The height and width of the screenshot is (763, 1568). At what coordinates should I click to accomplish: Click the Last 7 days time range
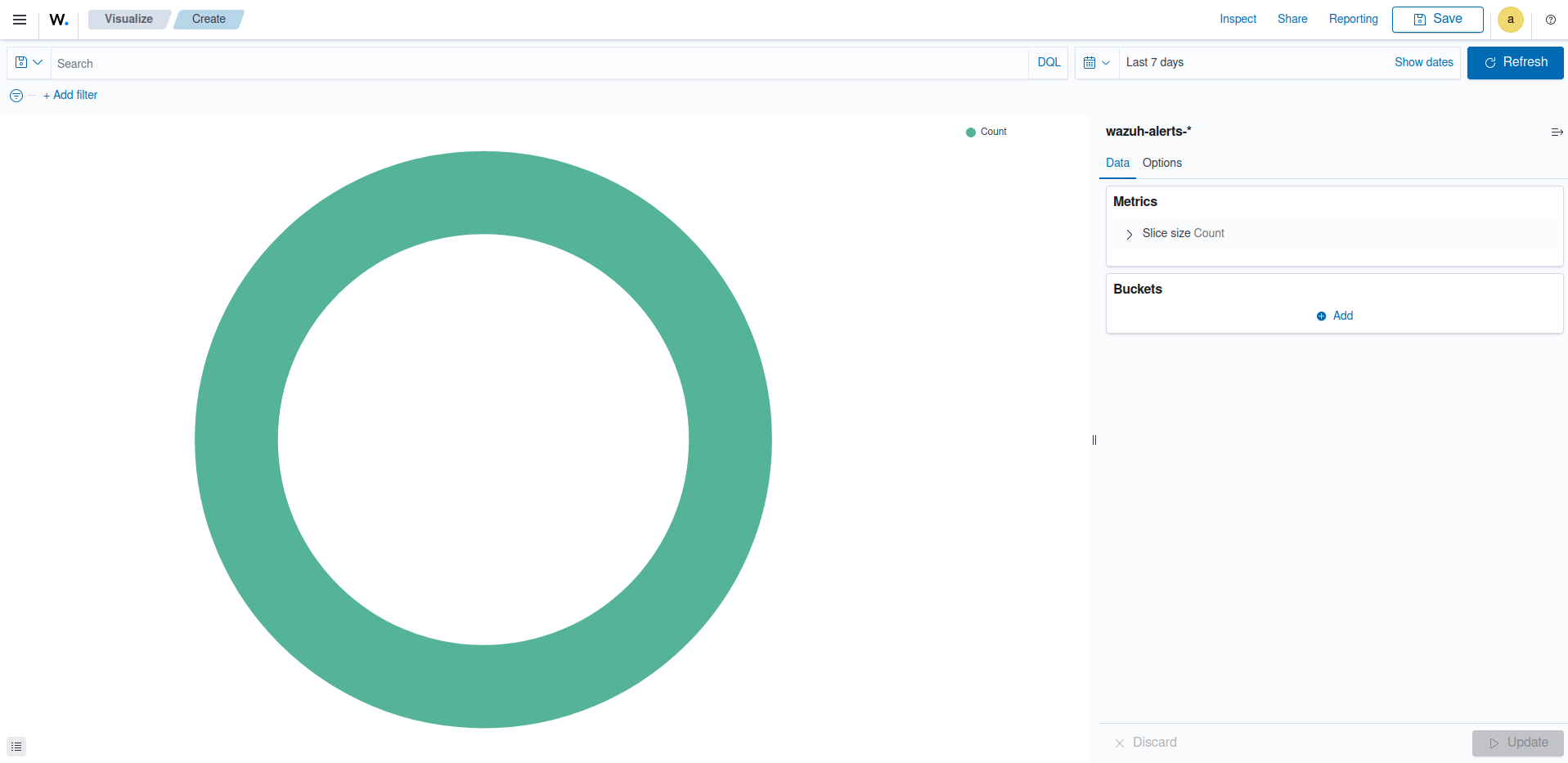[x=1155, y=62]
